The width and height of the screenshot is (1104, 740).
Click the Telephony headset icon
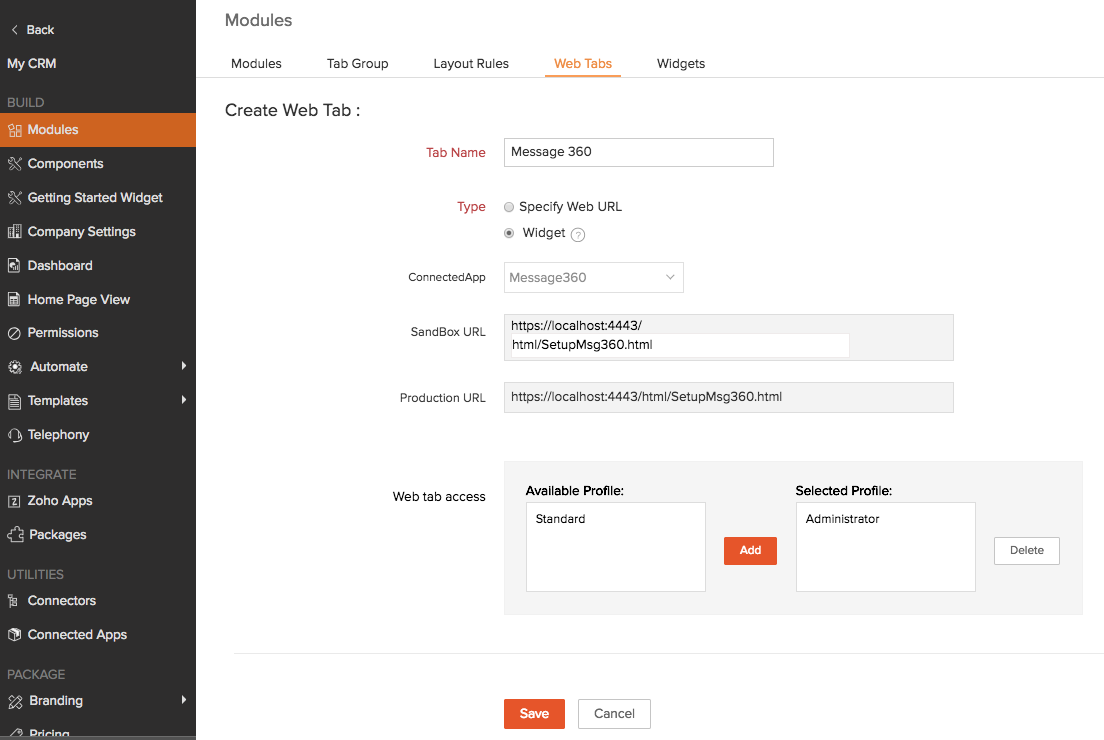tap(14, 435)
